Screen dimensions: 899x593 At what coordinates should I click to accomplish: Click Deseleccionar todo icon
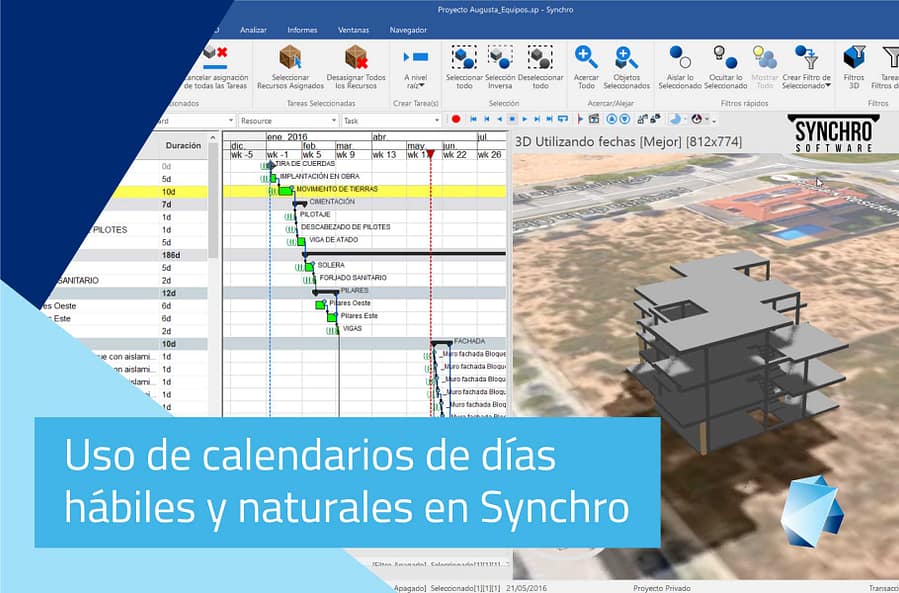point(540,57)
